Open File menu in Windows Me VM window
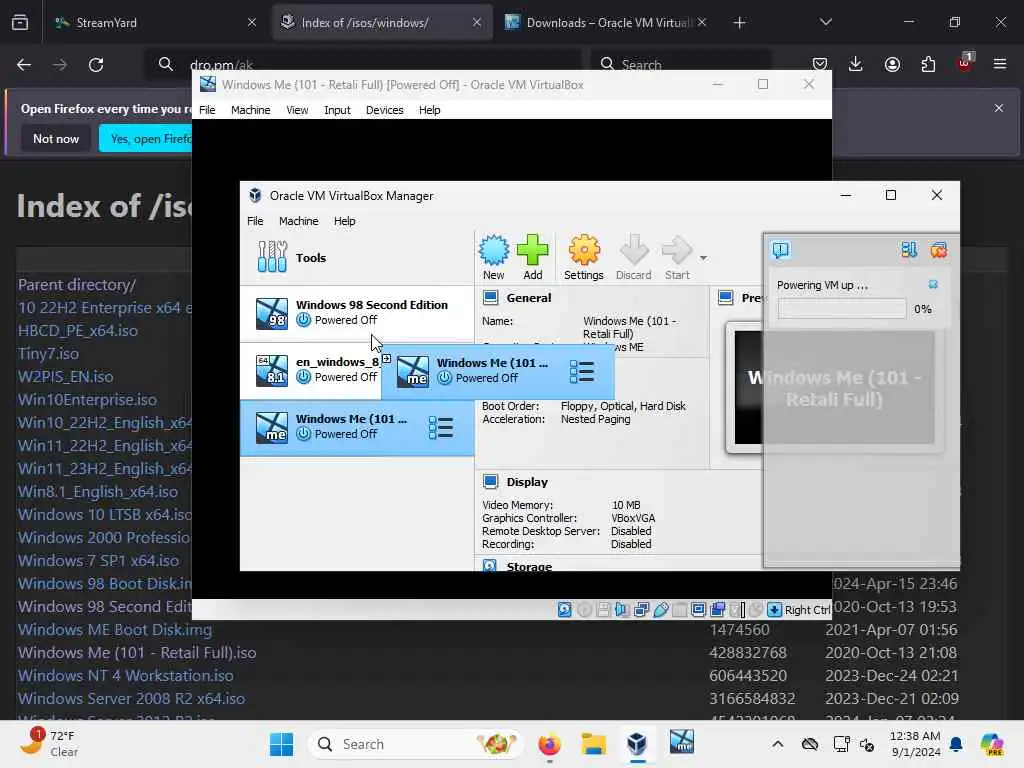The image size is (1024, 768). (207, 110)
